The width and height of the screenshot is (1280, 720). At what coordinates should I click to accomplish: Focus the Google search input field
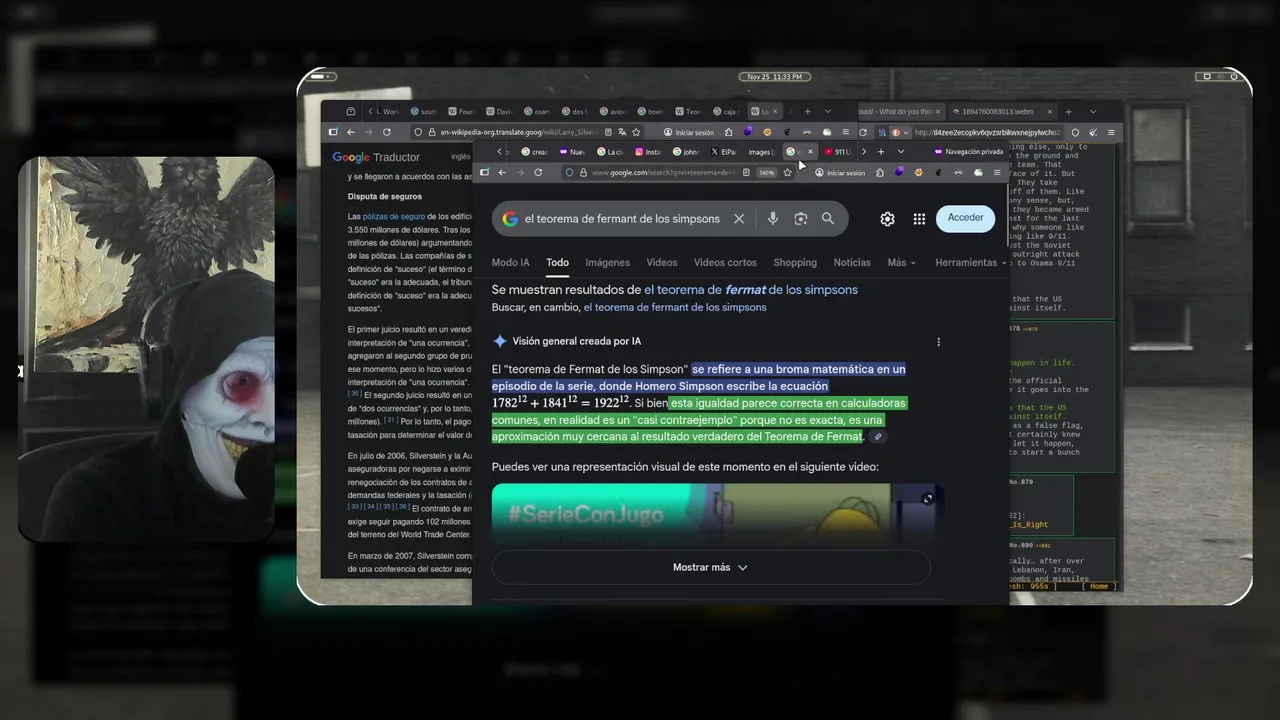click(622, 218)
